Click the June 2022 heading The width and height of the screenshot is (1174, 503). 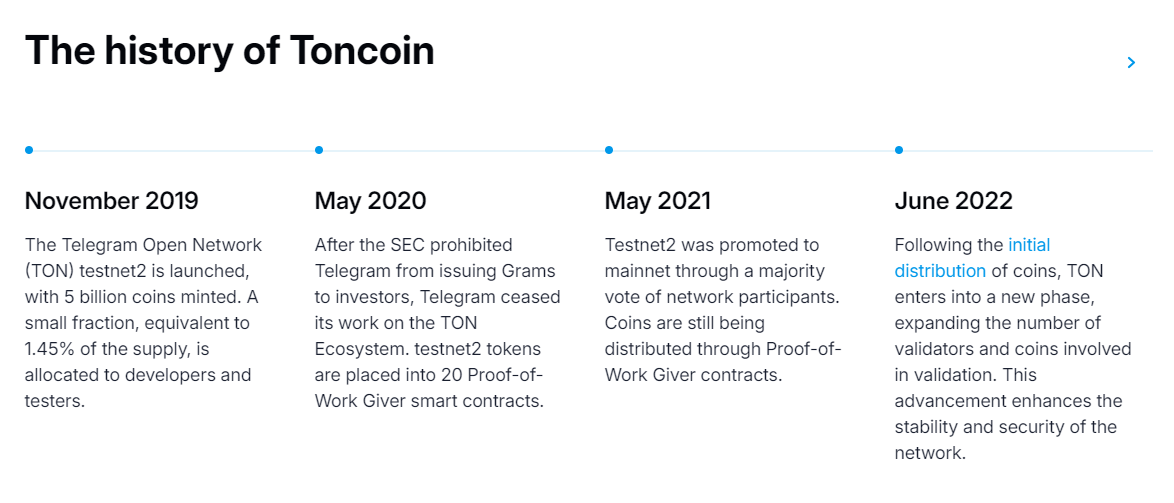(954, 201)
